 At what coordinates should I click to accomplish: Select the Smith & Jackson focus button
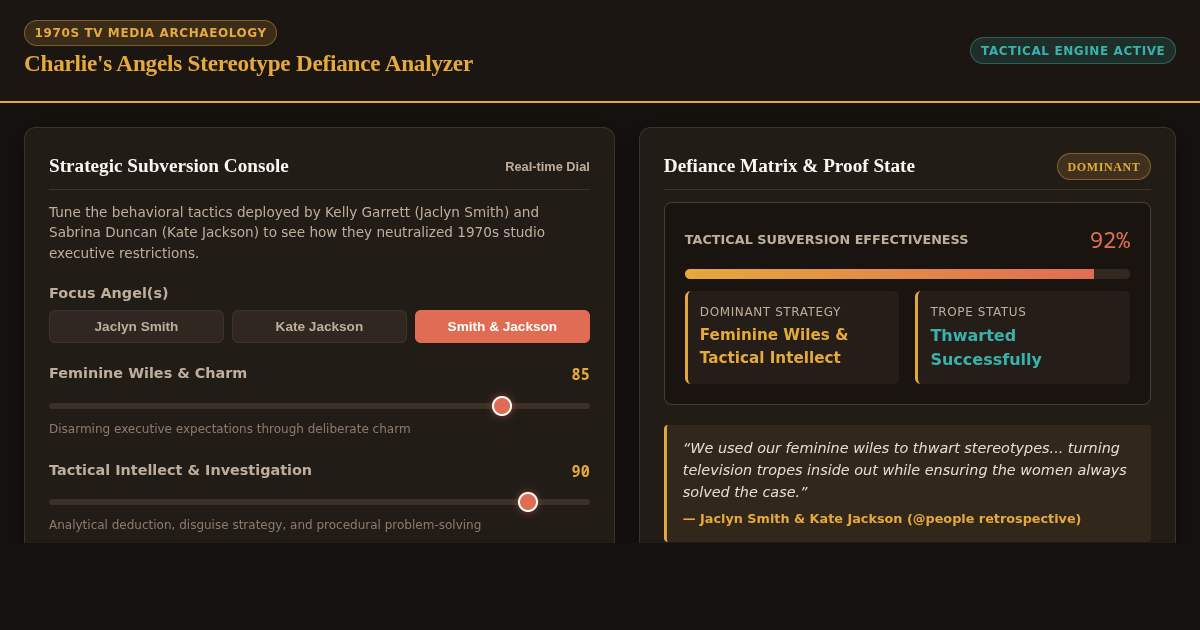click(502, 326)
